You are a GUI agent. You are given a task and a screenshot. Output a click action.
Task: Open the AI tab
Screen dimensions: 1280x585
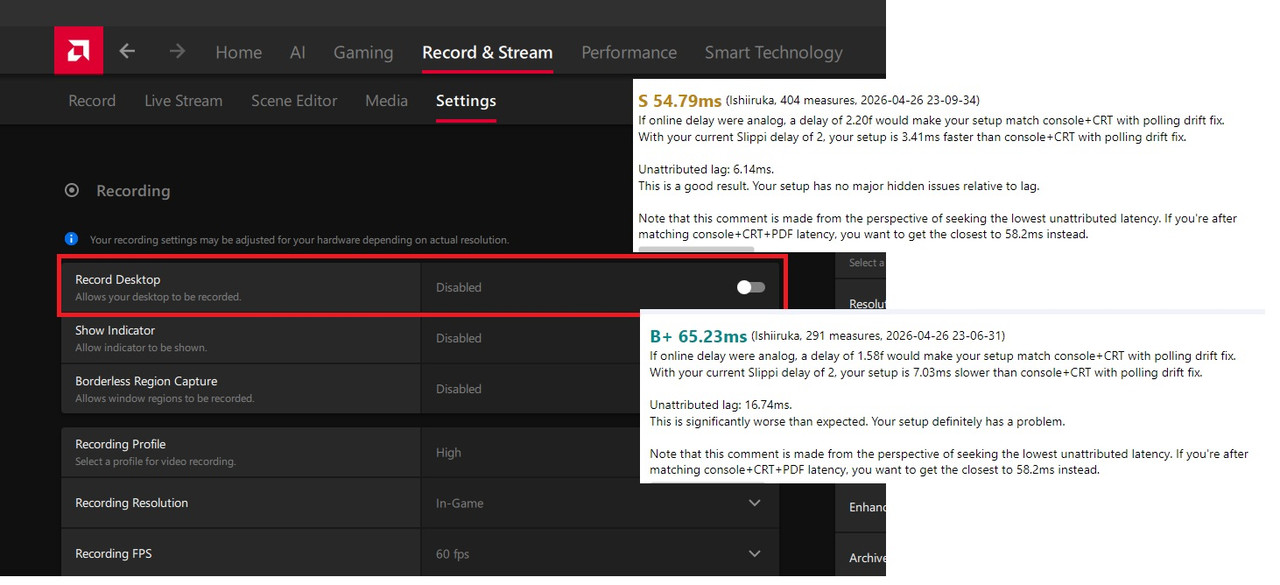pyautogui.click(x=298, y=52)
